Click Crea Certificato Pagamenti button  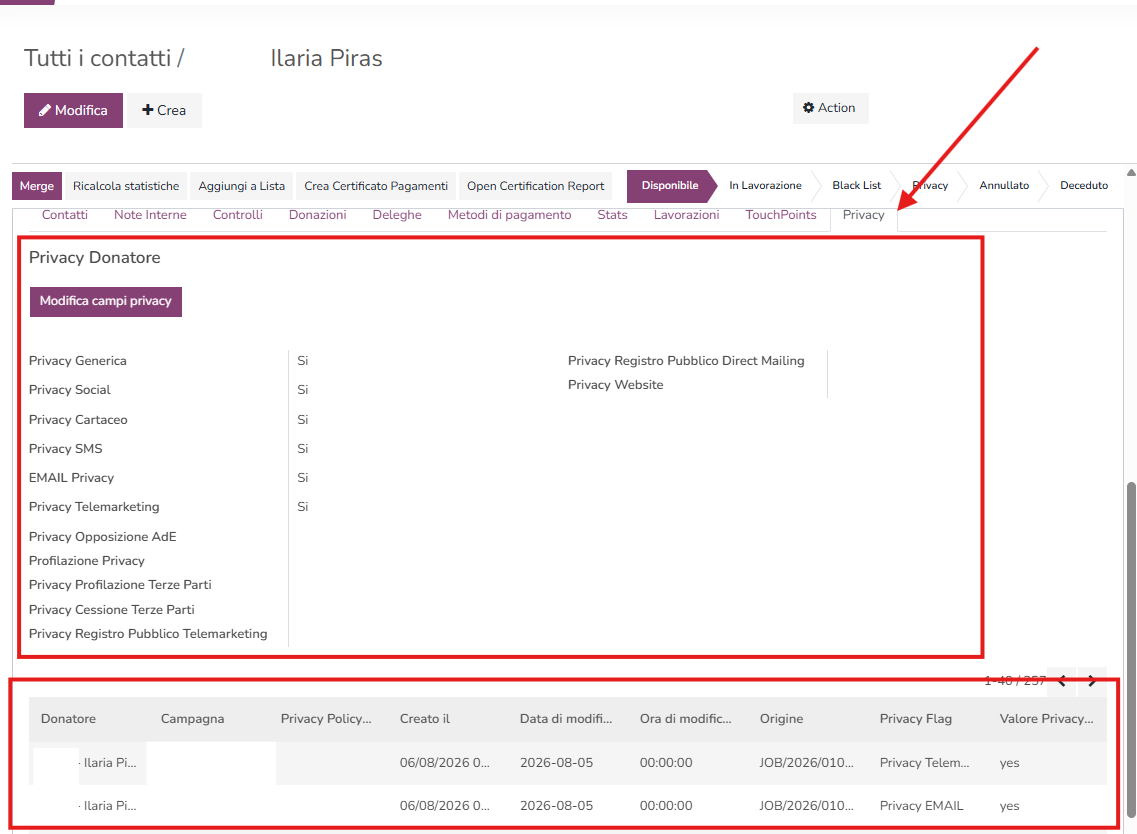[x=376, y=186]
